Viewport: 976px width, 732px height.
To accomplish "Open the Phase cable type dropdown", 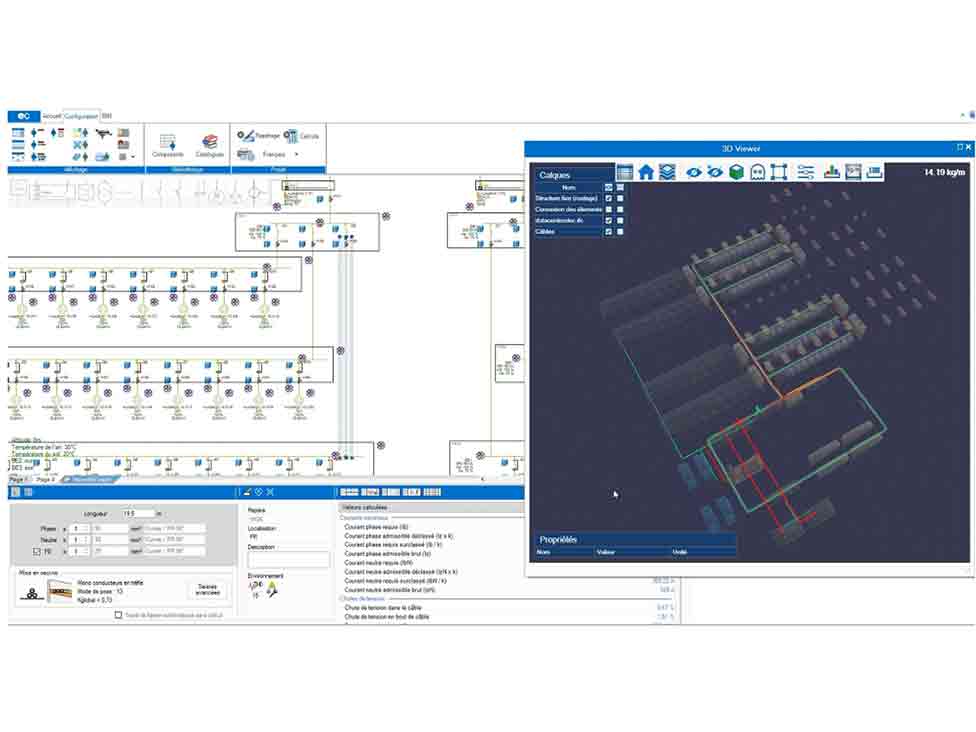I will pos(175,528).
